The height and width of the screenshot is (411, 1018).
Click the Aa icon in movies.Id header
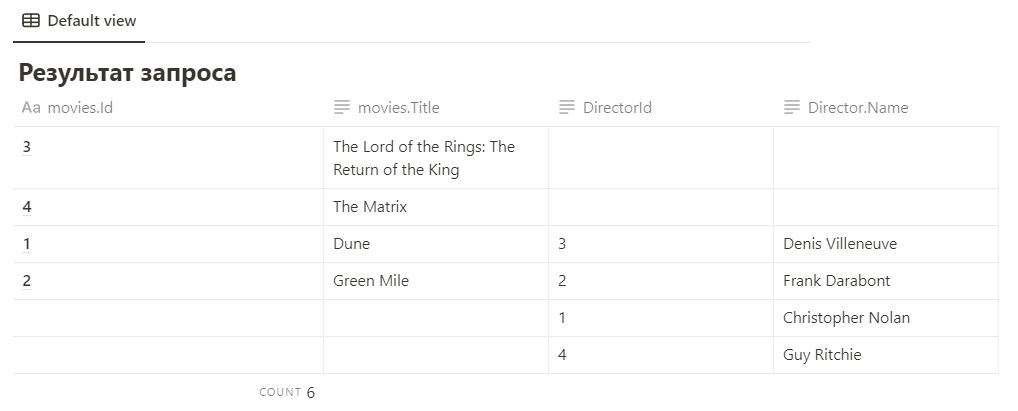[31, 107]
